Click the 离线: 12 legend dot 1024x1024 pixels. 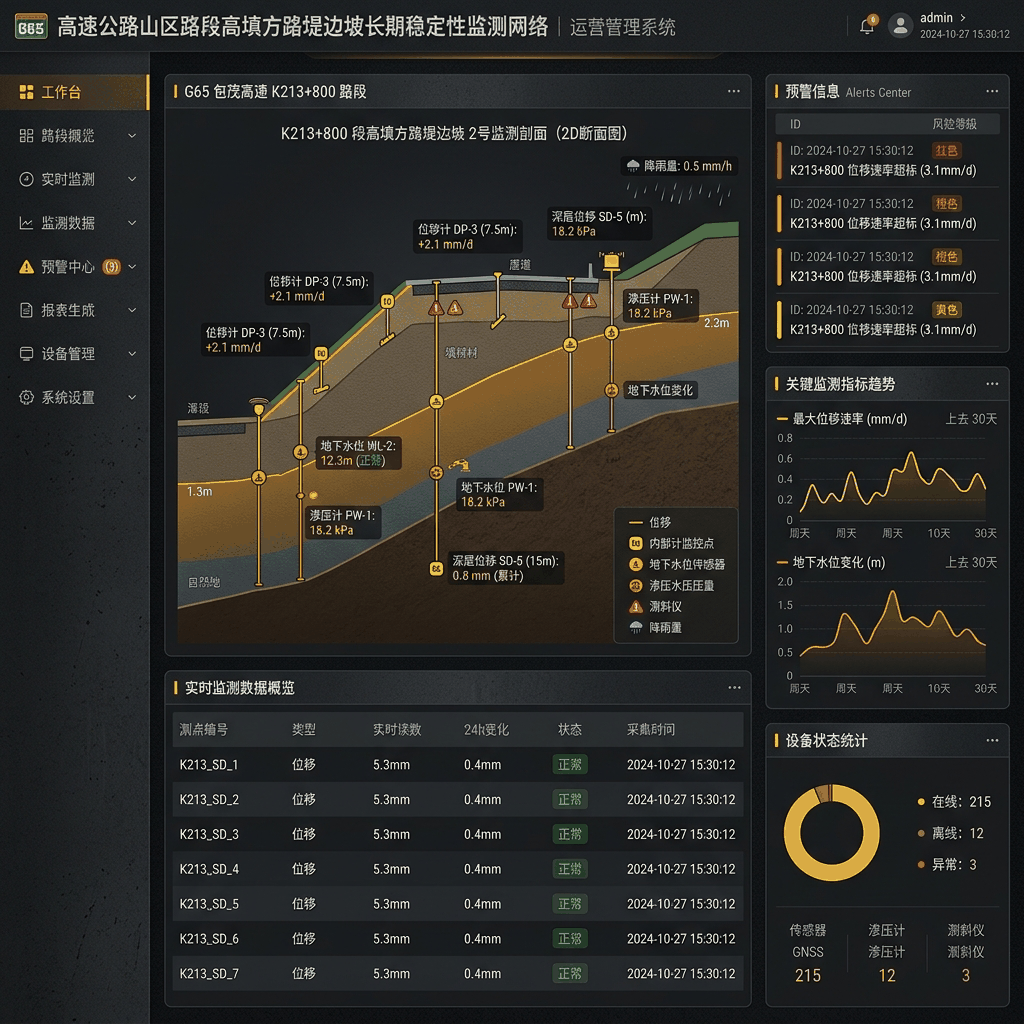pos(921,833)
